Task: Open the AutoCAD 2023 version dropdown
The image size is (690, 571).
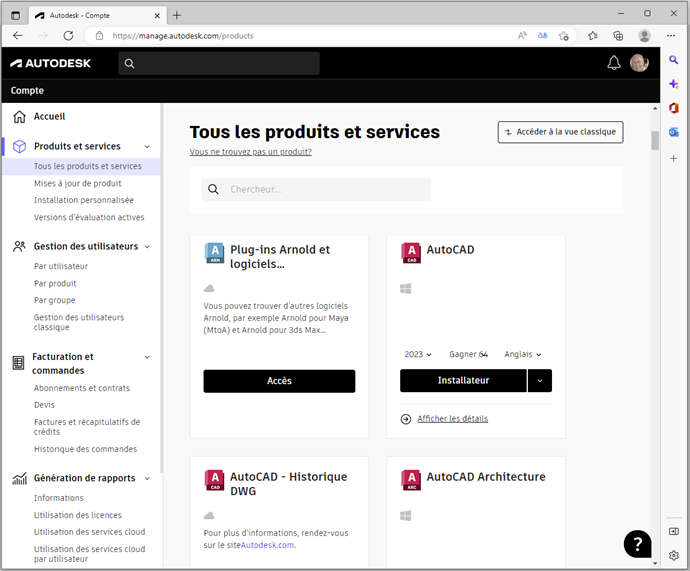Action: coord(418,355)
